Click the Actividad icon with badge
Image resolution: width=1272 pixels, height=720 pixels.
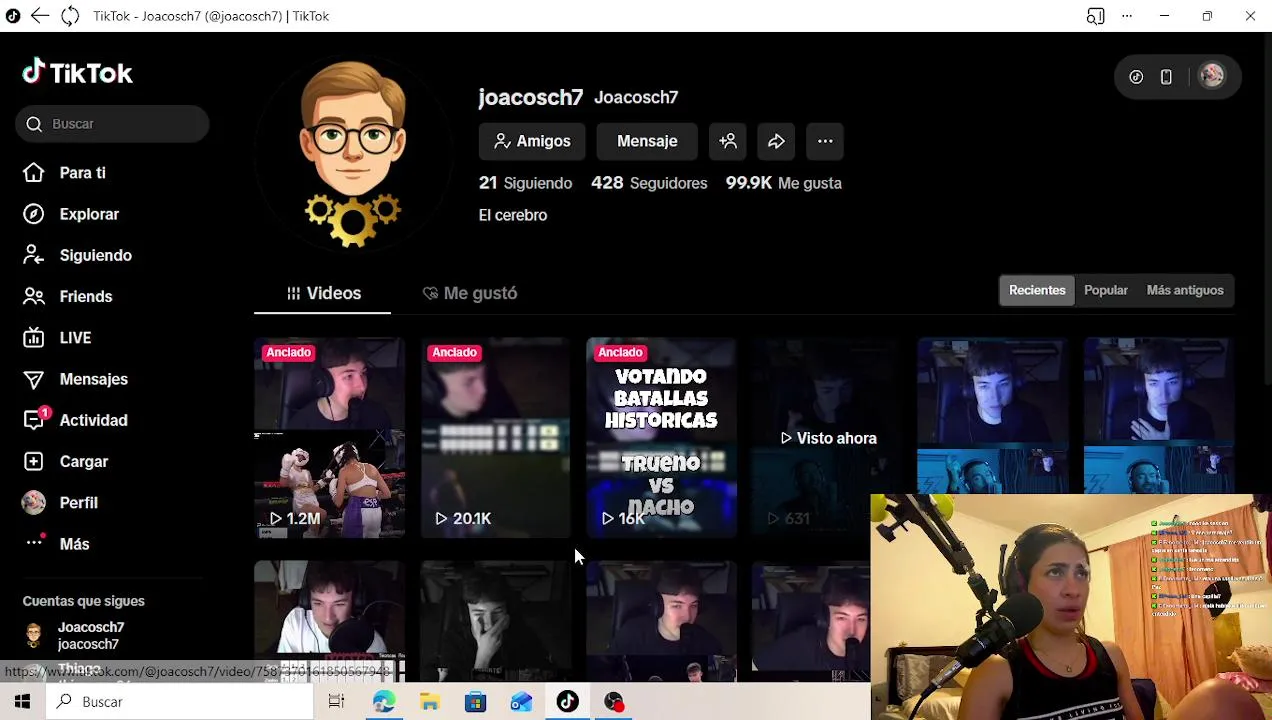(36, 419)
